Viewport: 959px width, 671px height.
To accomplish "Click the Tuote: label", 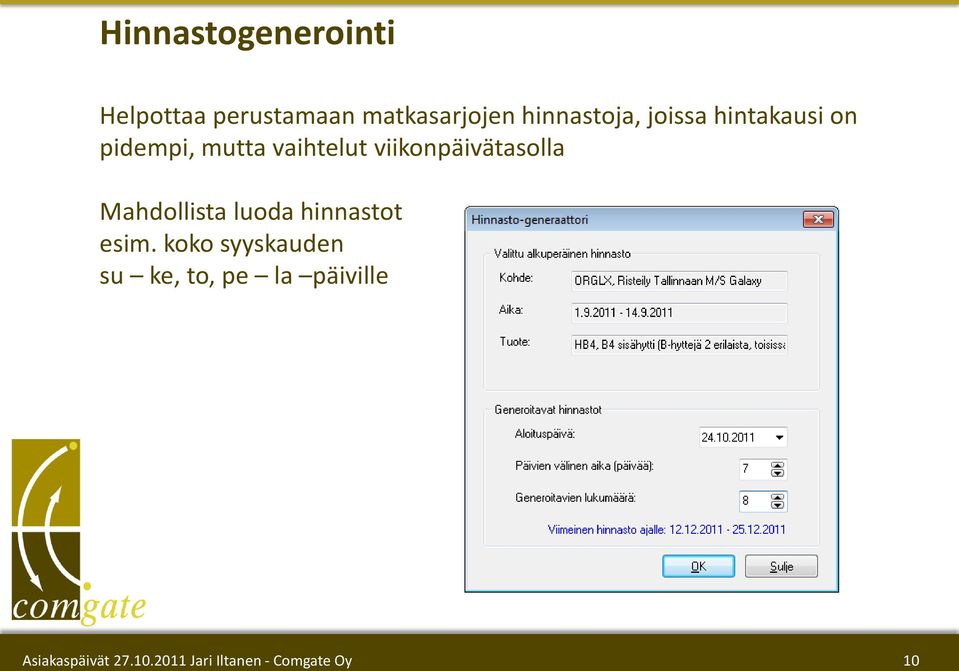I will coord(515,341).
